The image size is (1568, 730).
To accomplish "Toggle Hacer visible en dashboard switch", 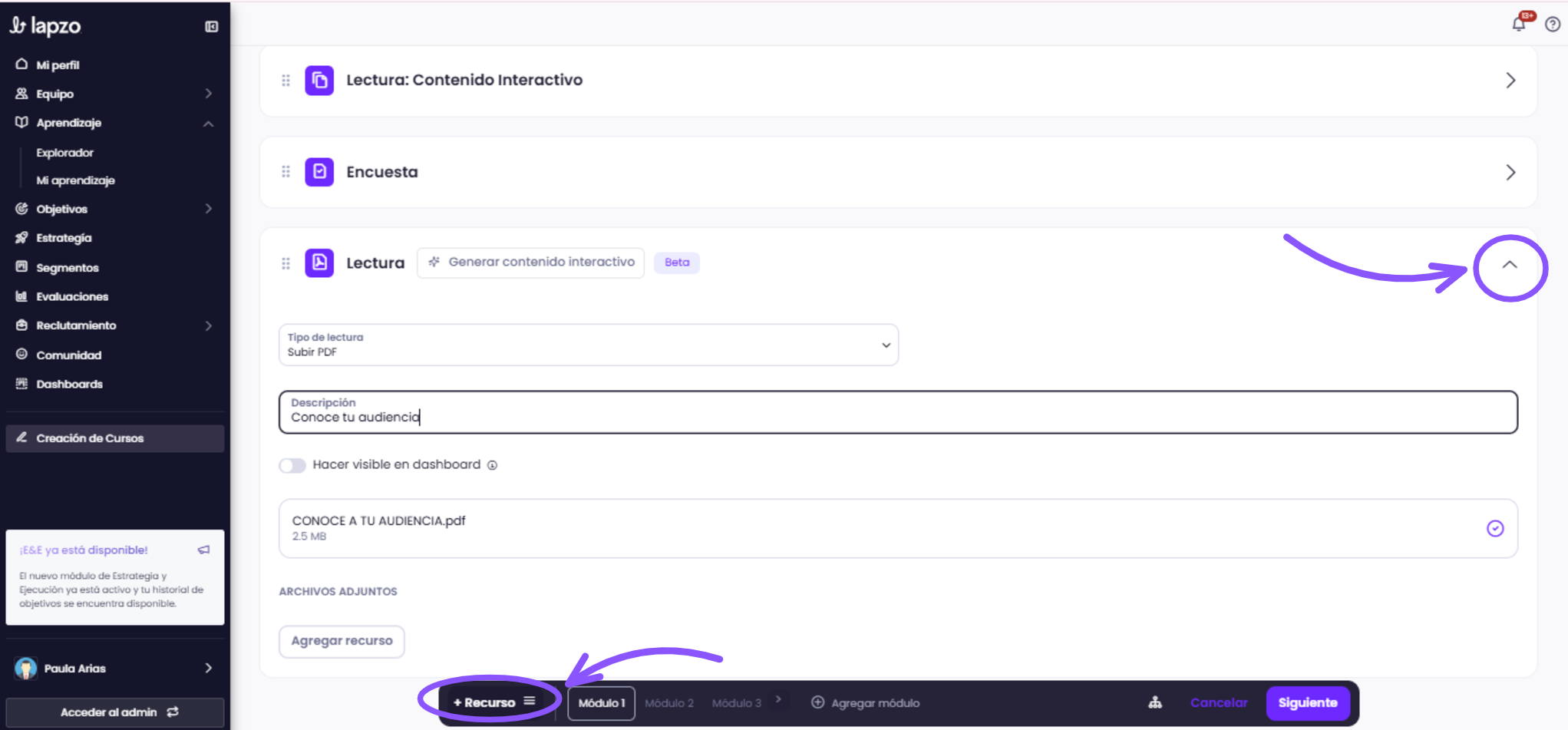I will pos(292,465).
